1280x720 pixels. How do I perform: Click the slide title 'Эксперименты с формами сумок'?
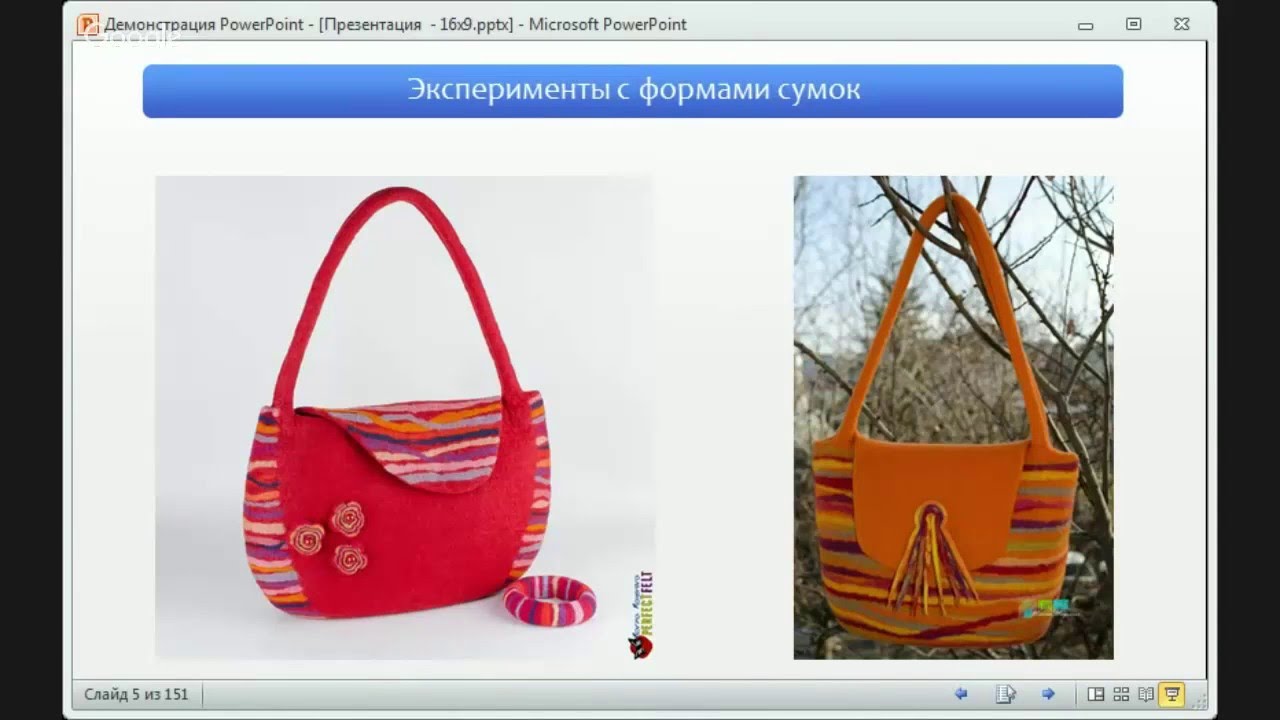tap(632, 91)
